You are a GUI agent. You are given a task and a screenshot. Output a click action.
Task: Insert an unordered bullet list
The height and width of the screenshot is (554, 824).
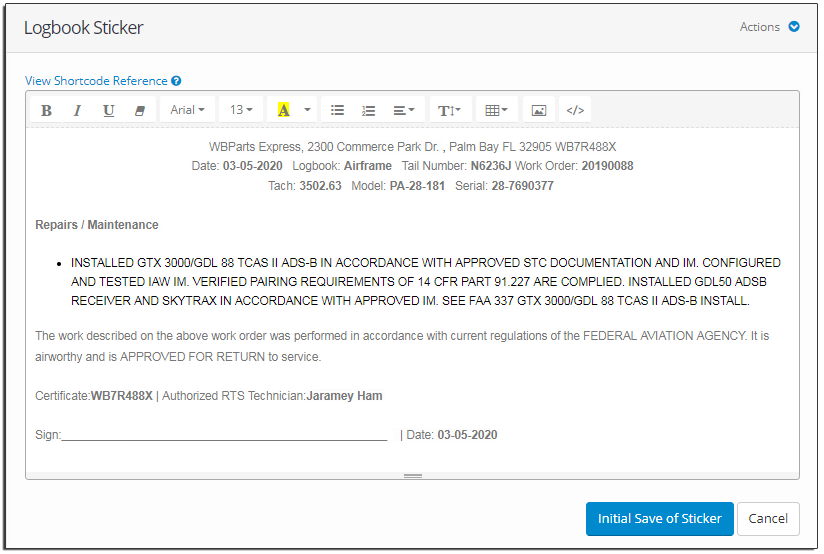click(337, 110)
